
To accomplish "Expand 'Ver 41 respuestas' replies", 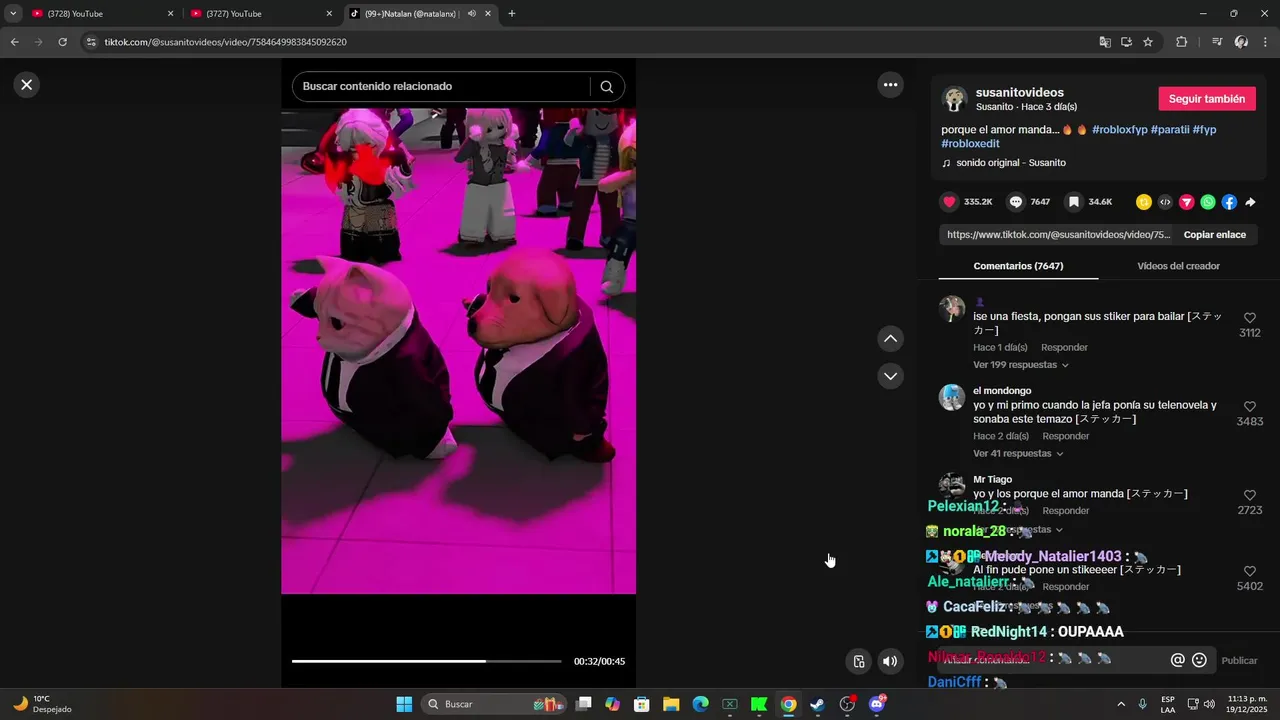I will [1018, 453].
